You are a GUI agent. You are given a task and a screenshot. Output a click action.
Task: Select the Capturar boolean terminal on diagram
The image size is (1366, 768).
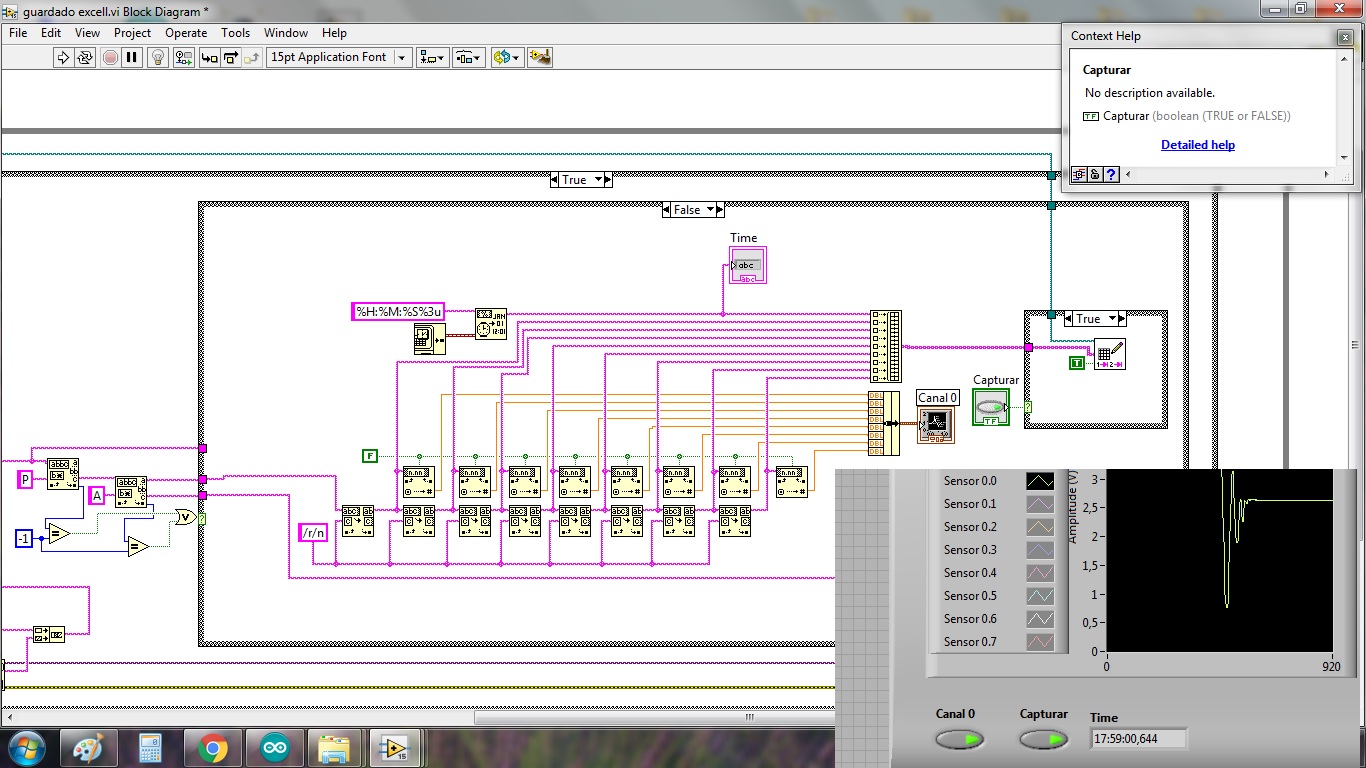coord(992,407)
